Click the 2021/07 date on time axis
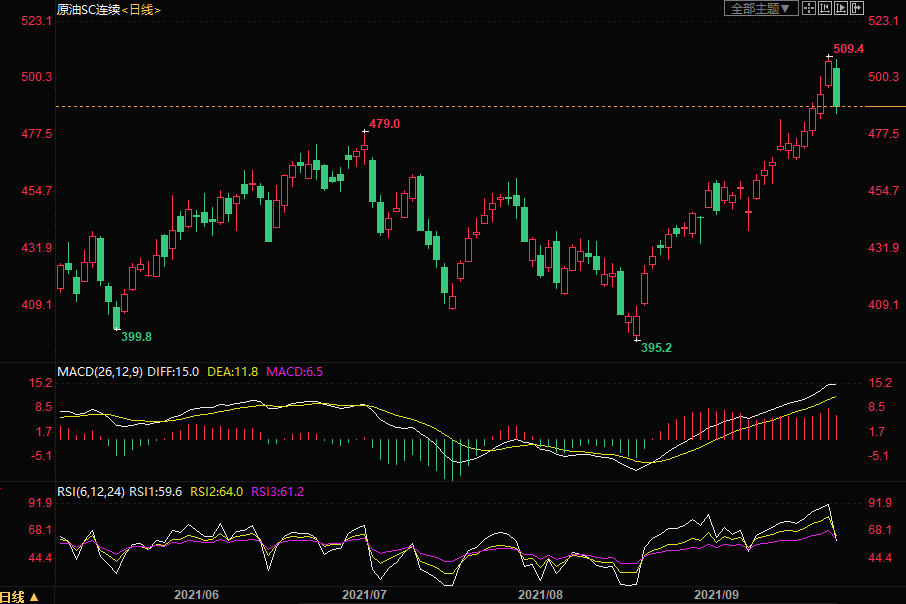 click(364, 594)
